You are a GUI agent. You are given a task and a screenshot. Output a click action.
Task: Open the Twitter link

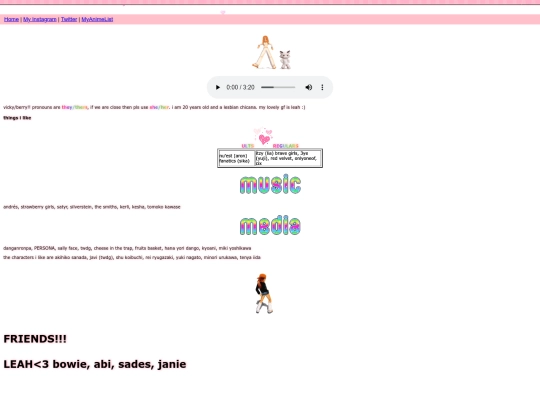pos(69,19)
